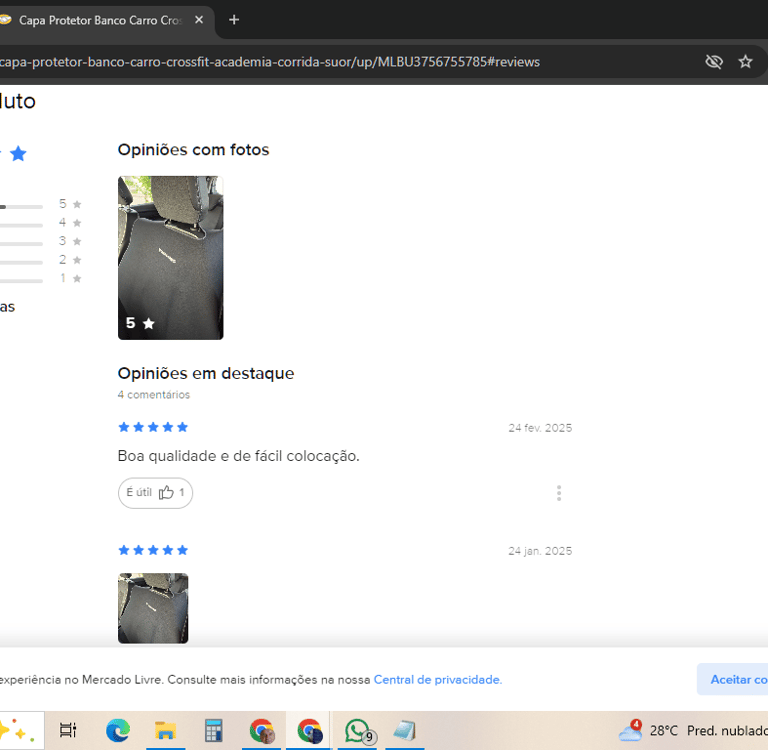Switch to first Chrome profile window

pyautogui.click(x=262, y=730)
